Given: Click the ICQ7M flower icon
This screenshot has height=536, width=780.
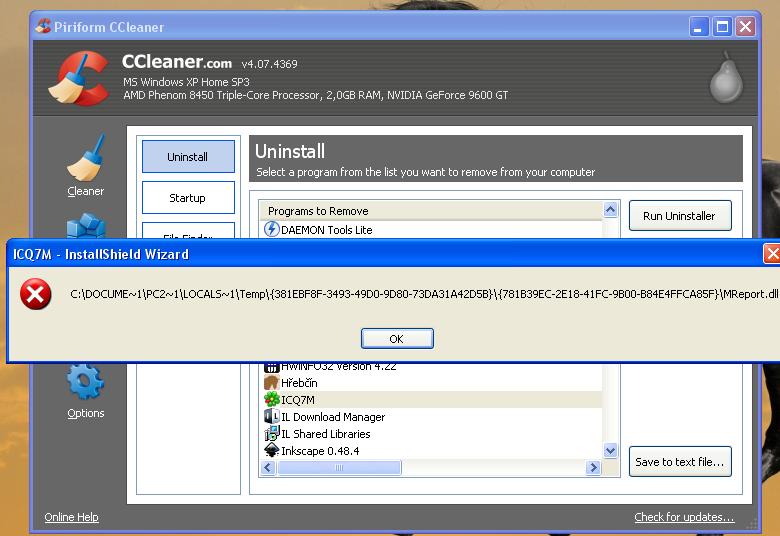Looking at the screenshot, I should coord(271,399).
